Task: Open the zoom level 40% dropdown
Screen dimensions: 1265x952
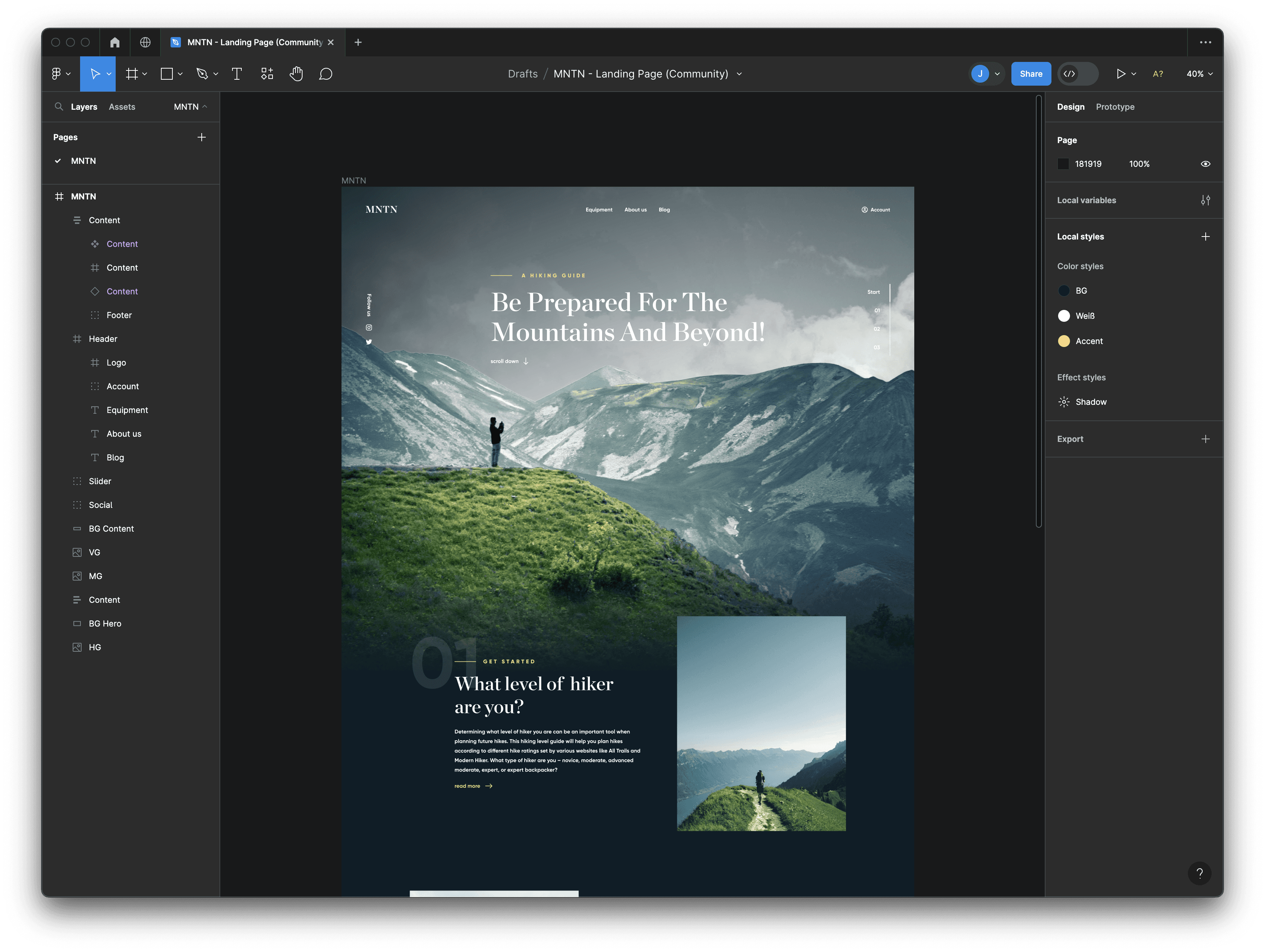Action: [x=1198, y=73]
